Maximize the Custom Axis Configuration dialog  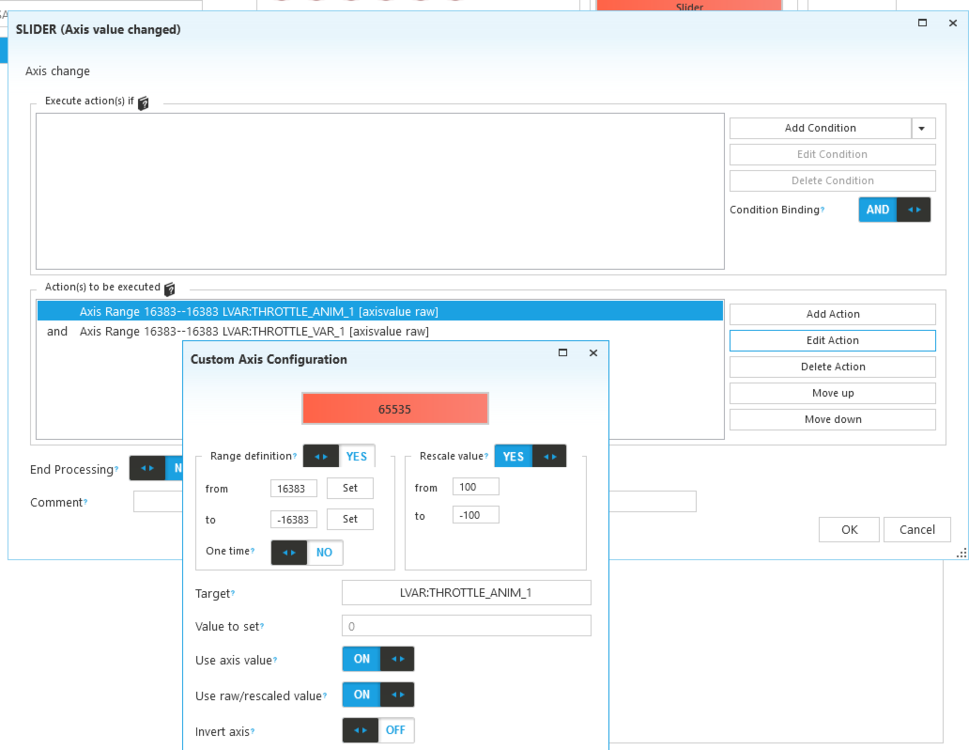563,353
